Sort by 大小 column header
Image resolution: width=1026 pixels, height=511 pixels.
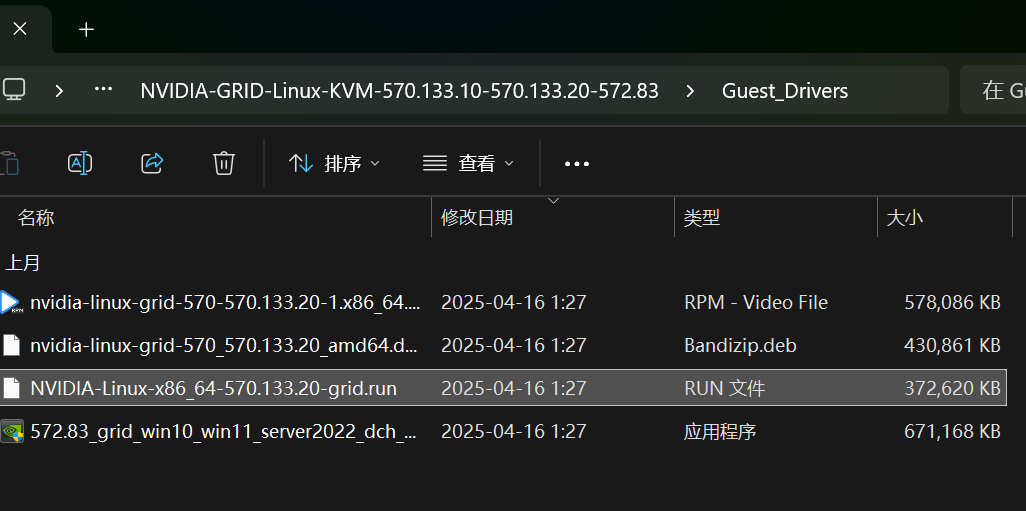pyautogui.click(x=904, y=217)
